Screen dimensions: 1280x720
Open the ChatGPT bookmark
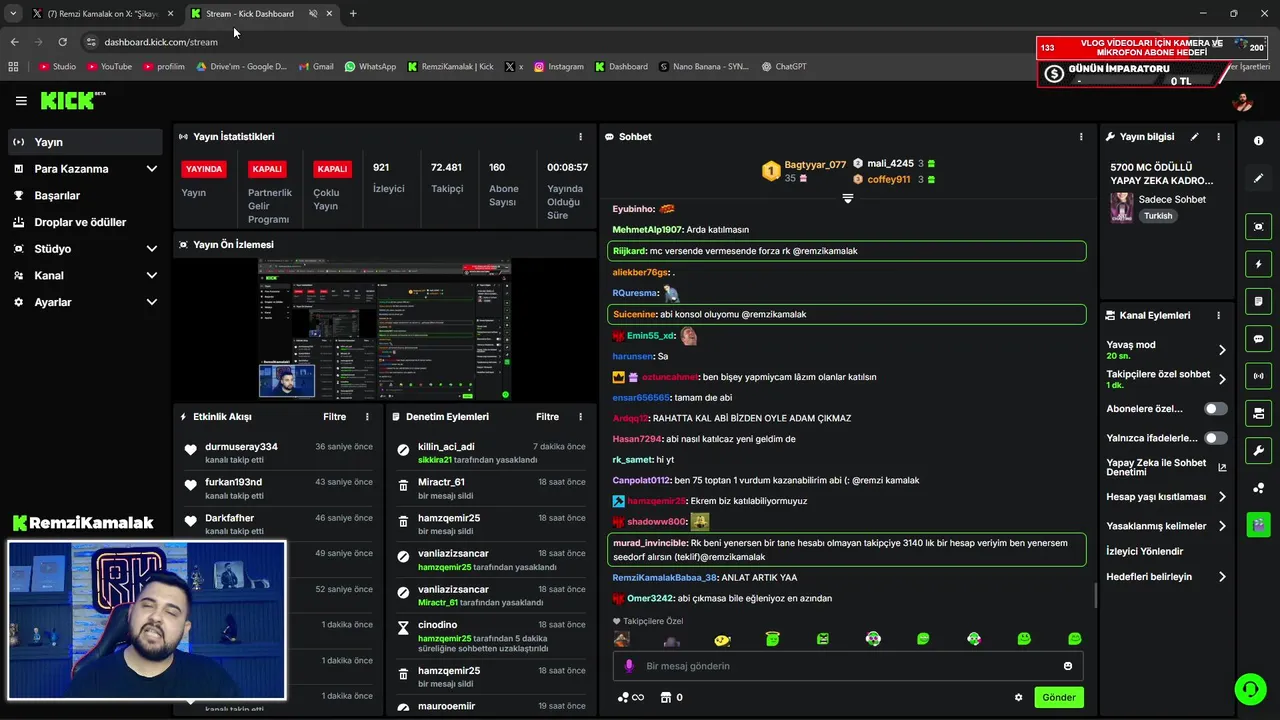[784, 67]
